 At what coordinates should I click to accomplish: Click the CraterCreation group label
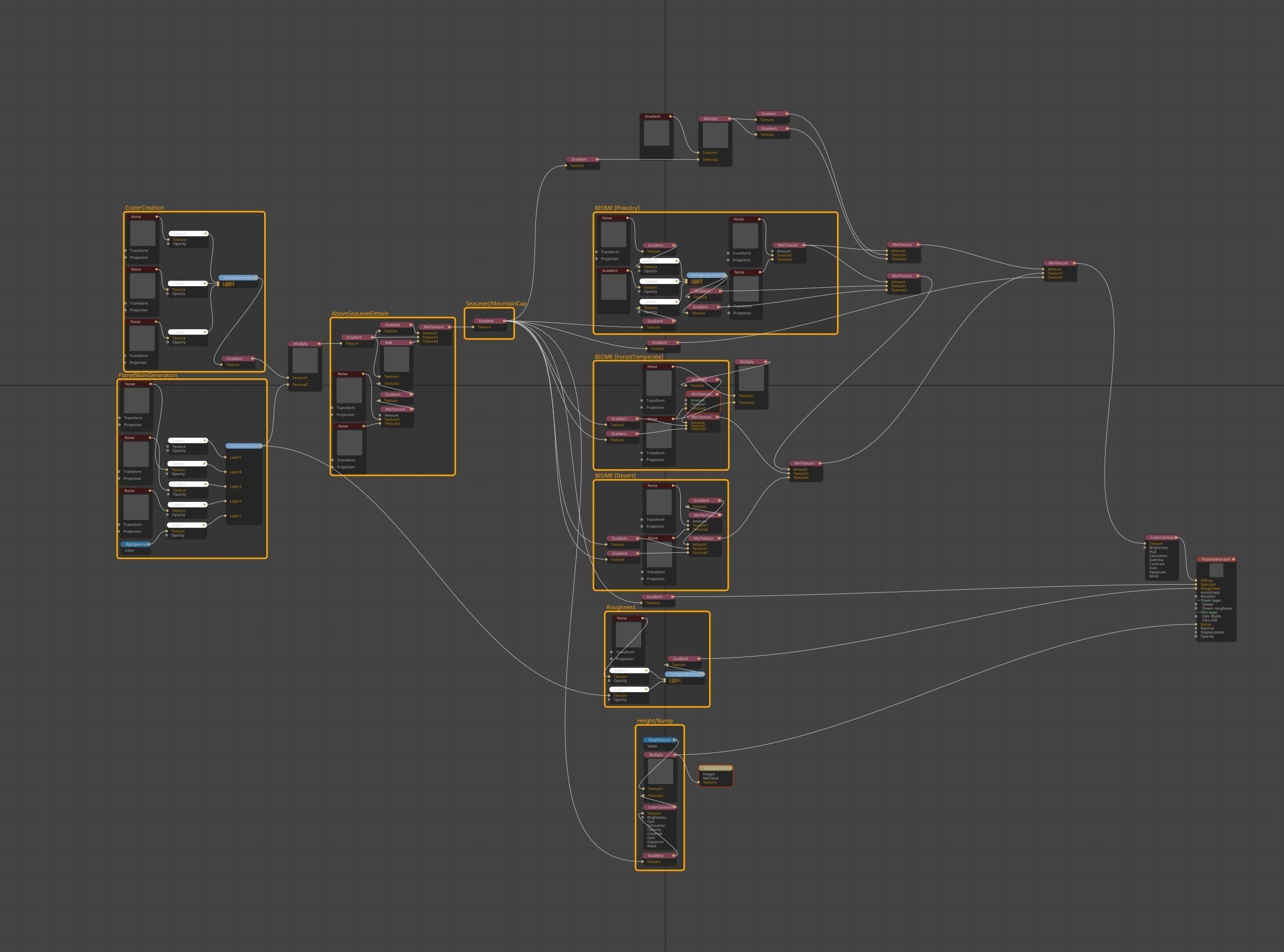coord(144,208)
